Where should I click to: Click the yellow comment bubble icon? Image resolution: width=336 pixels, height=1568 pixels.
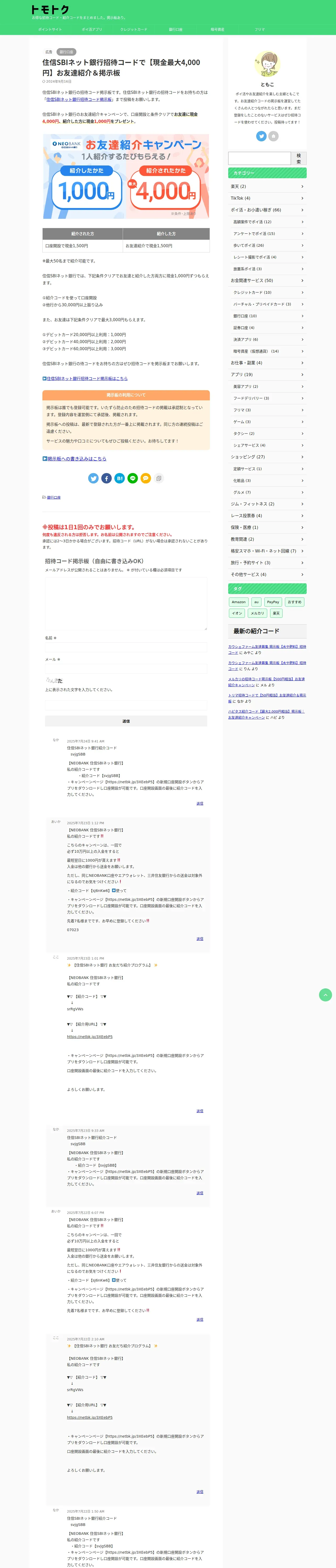coord(146,479)
